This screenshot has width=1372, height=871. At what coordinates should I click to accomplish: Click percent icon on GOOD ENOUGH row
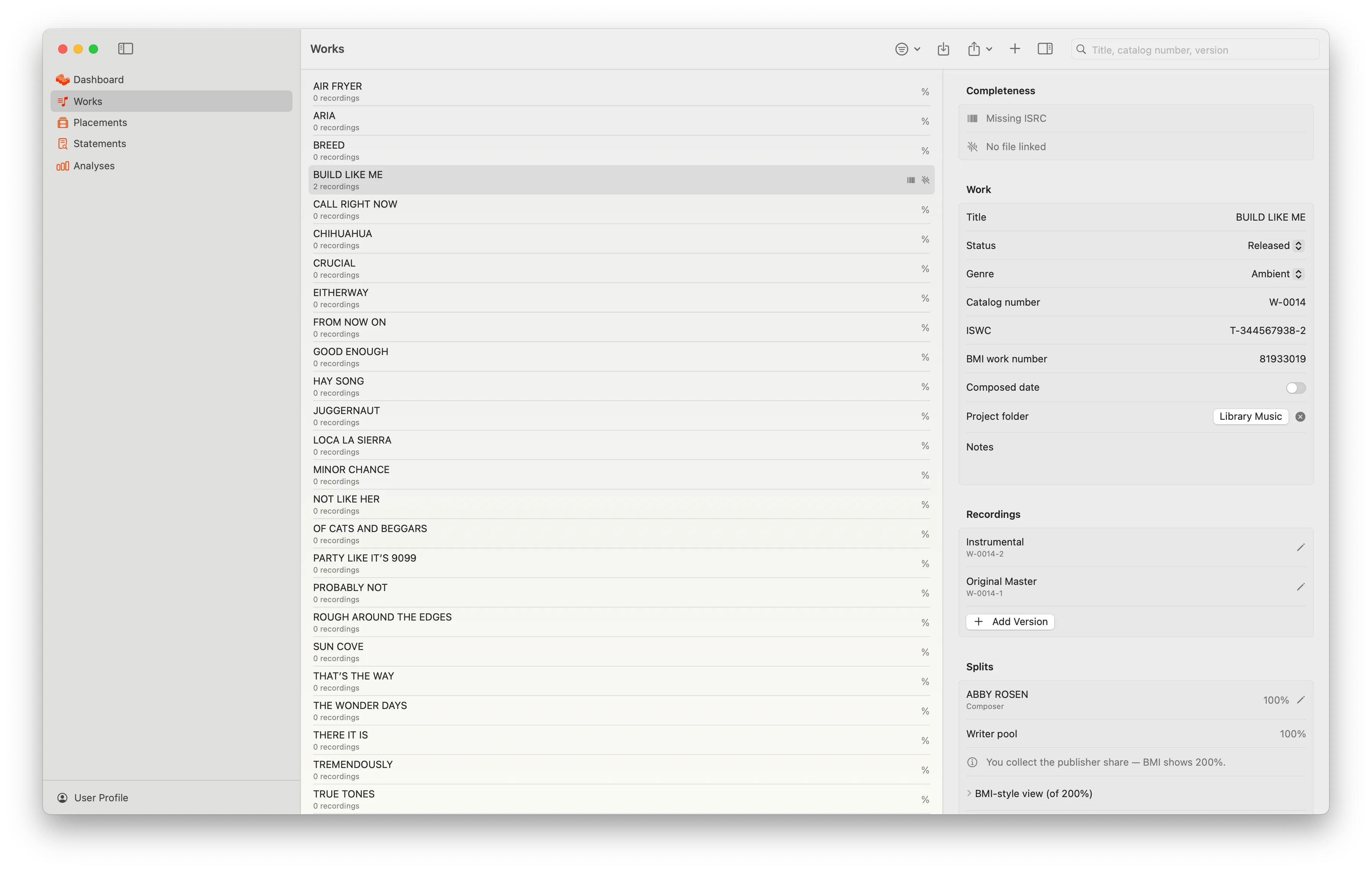(x=925, y=357)
